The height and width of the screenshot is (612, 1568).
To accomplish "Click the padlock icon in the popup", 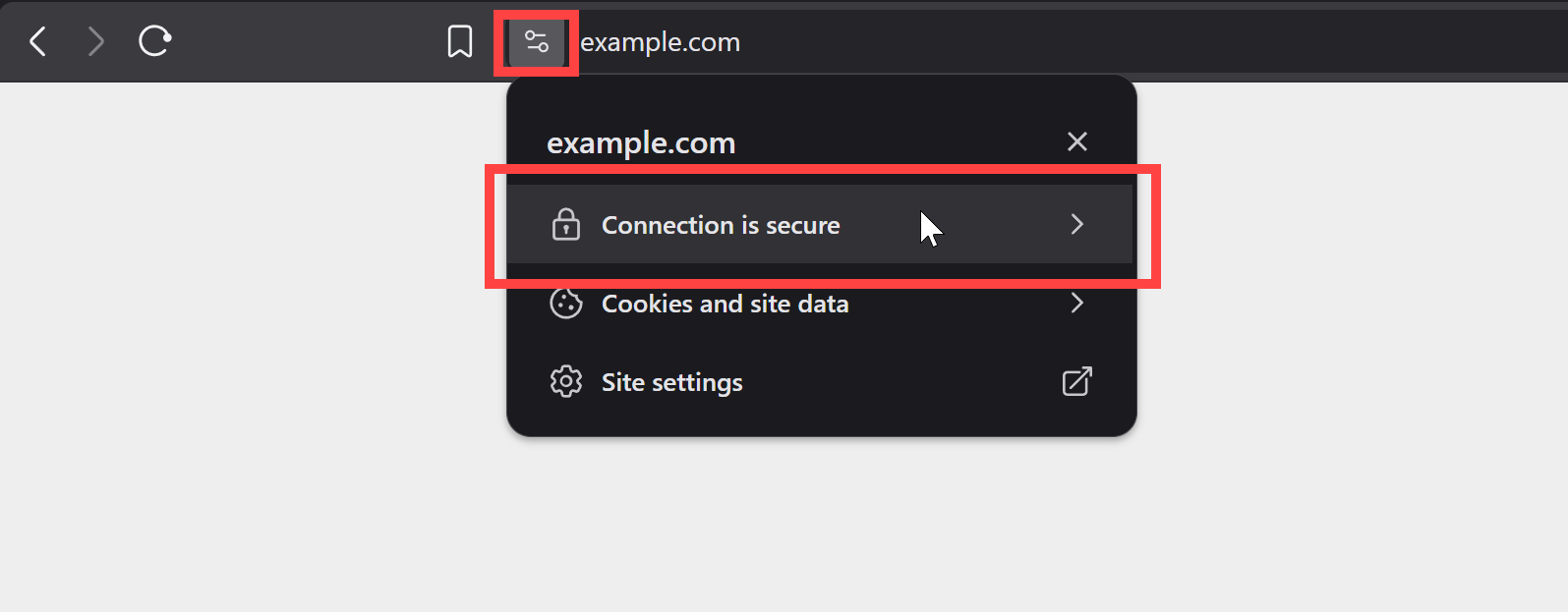I will click(x=566, y=225).
